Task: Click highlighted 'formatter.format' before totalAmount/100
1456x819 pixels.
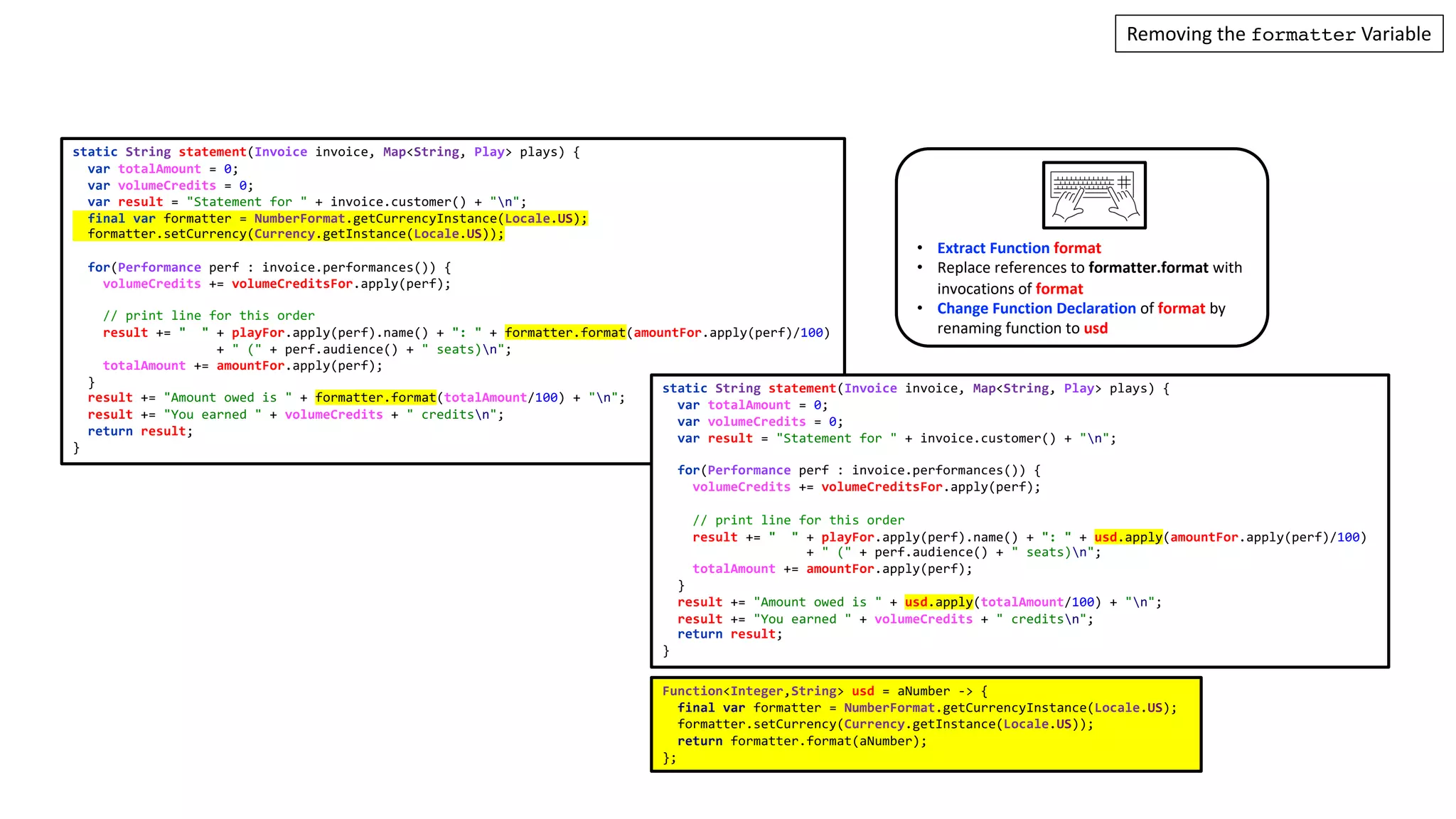Action: 375,397
